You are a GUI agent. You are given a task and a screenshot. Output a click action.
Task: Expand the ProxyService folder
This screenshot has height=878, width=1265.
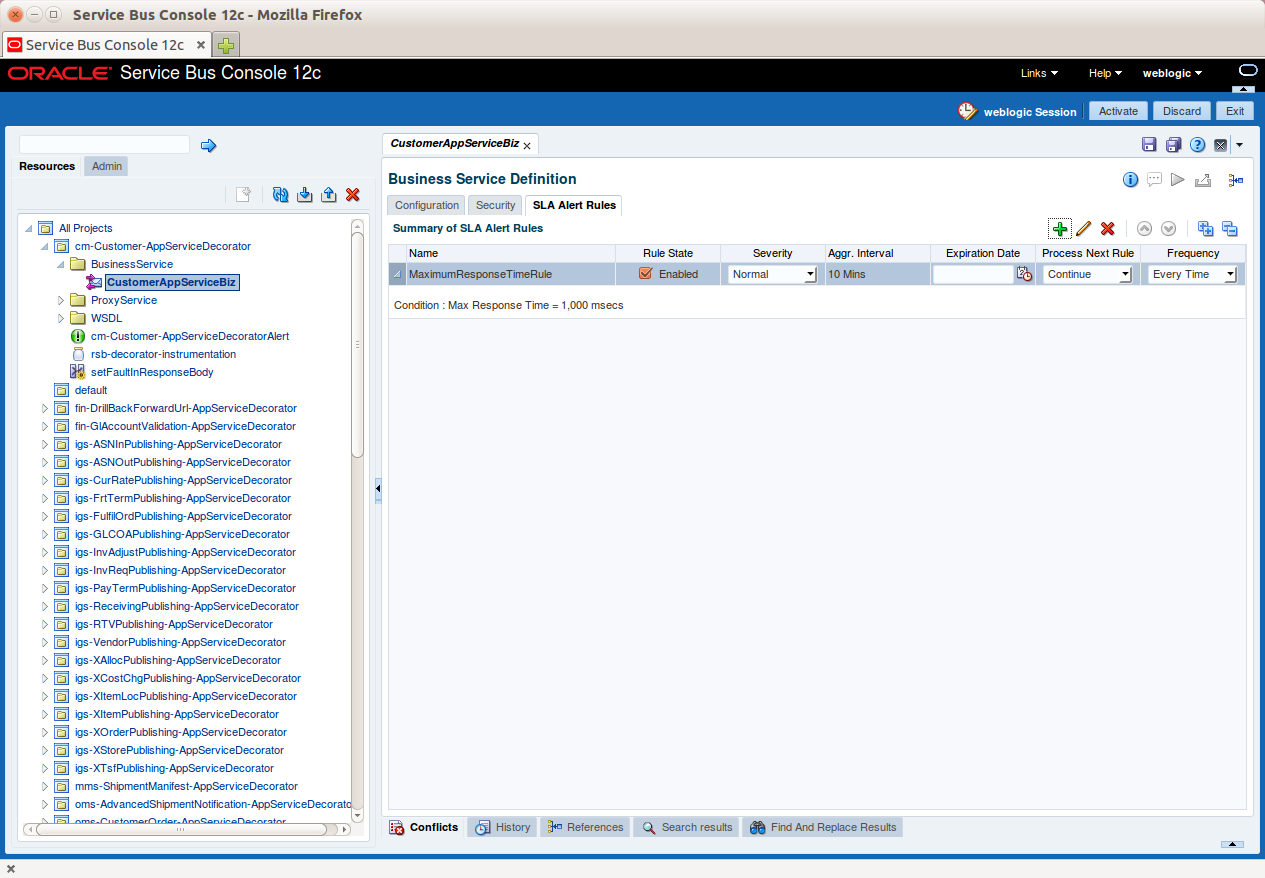pos(60,300)
